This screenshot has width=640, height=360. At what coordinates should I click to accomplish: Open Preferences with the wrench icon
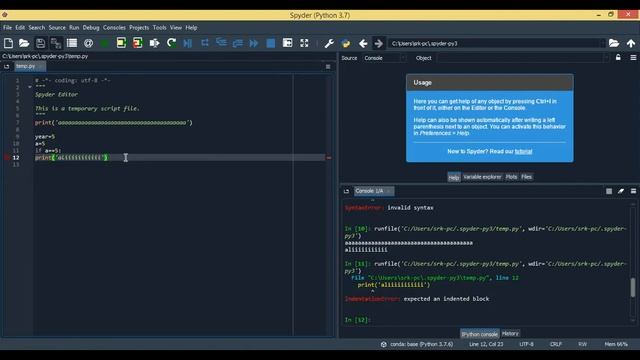(329, 43)
